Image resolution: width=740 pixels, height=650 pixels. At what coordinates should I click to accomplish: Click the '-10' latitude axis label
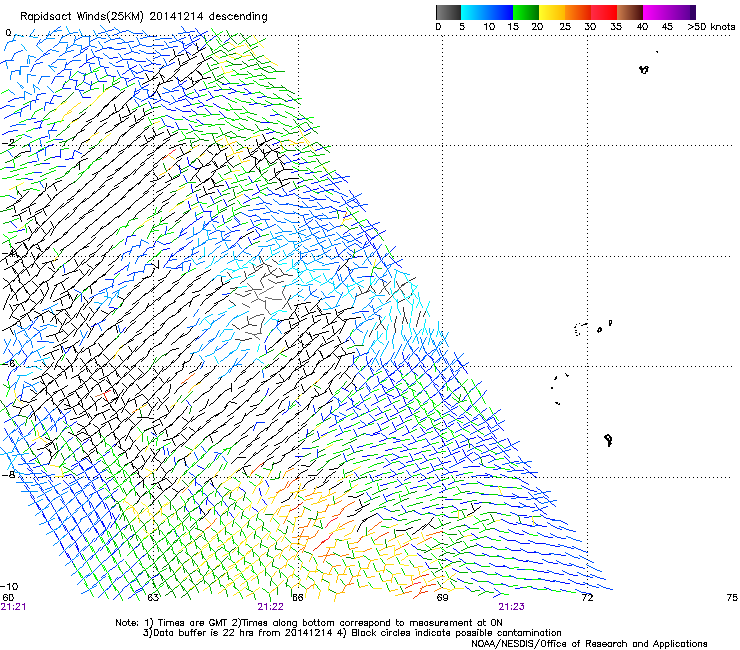tap(9, 587)
